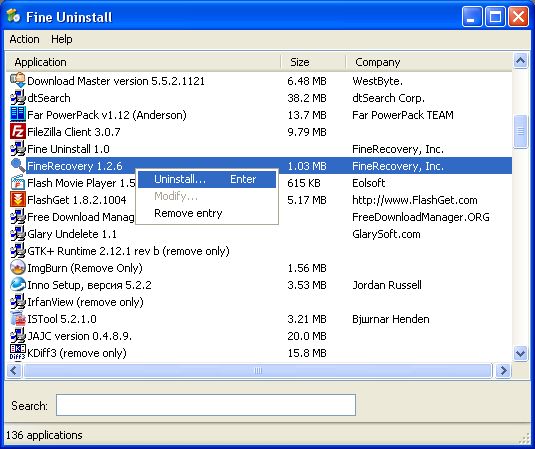535x449 pixels.
Task: Select the Inno Setup 5.2.2 entry
Action: (x=89, y=285)
